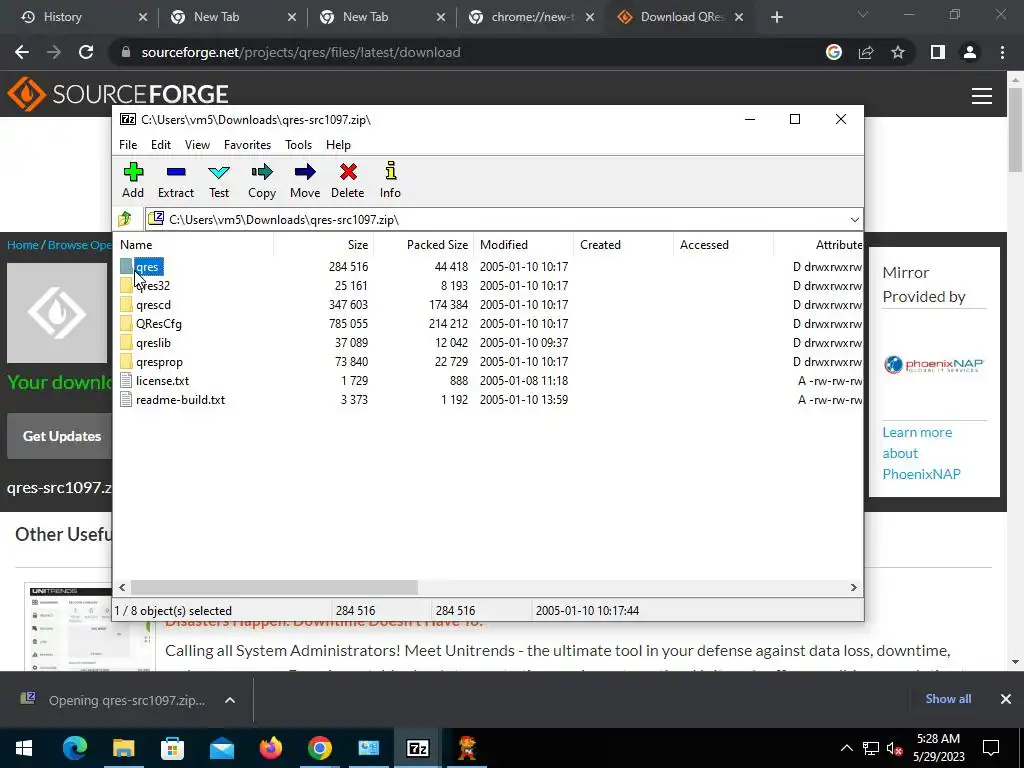Click the horizontal scrollbar in 7-Zip
1024x768 pixels.
[274, 587]
